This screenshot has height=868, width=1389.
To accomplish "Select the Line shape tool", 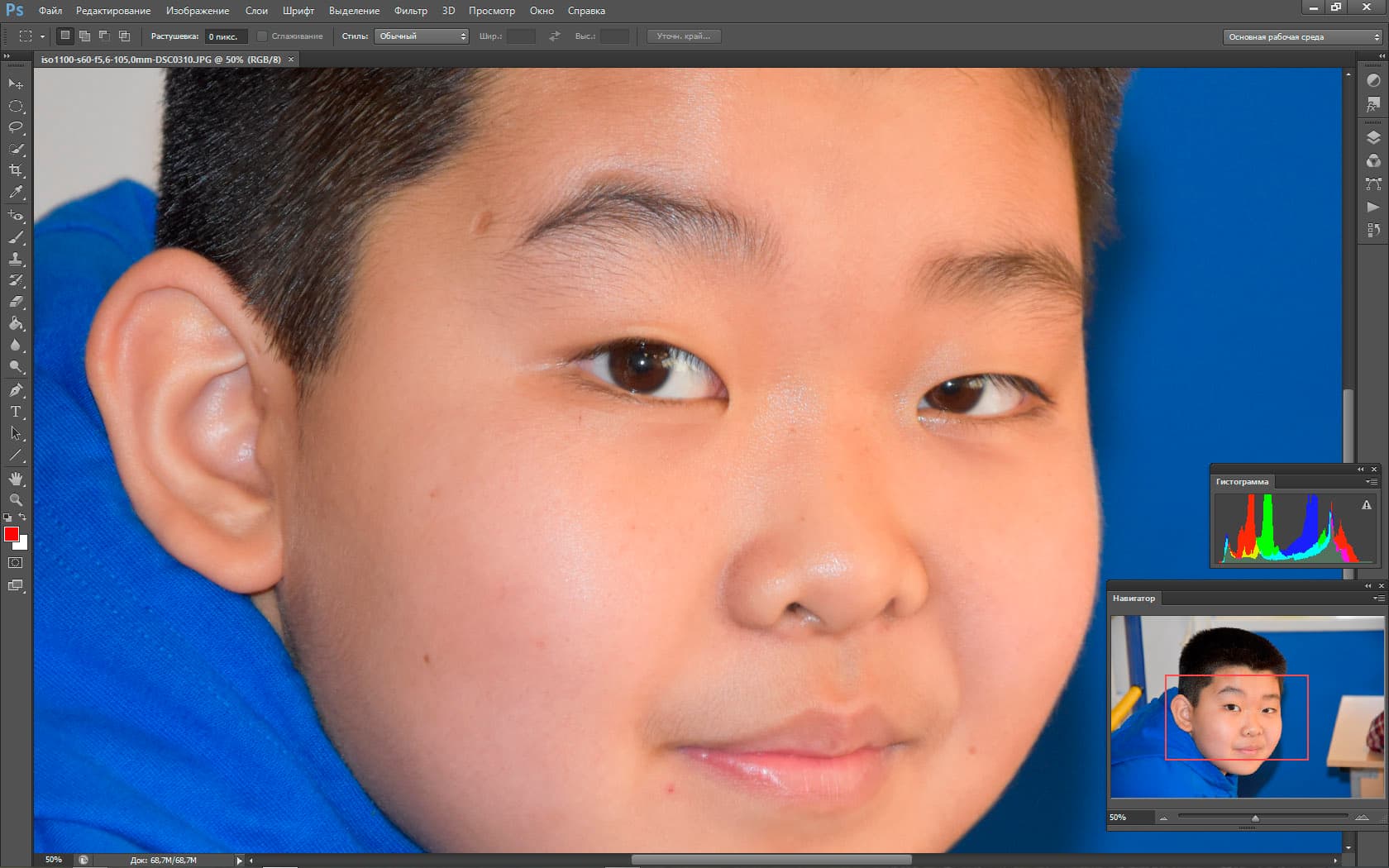I will [x=16, y=455].
